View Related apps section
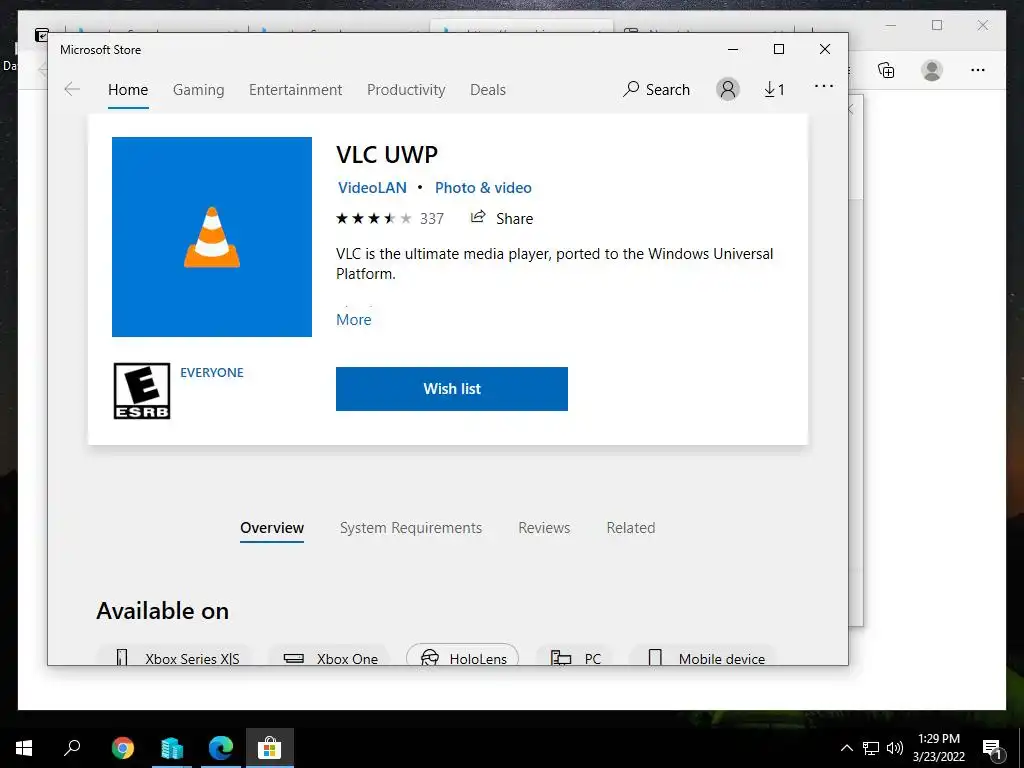The image size is (1024, 768). click(631, 528)
